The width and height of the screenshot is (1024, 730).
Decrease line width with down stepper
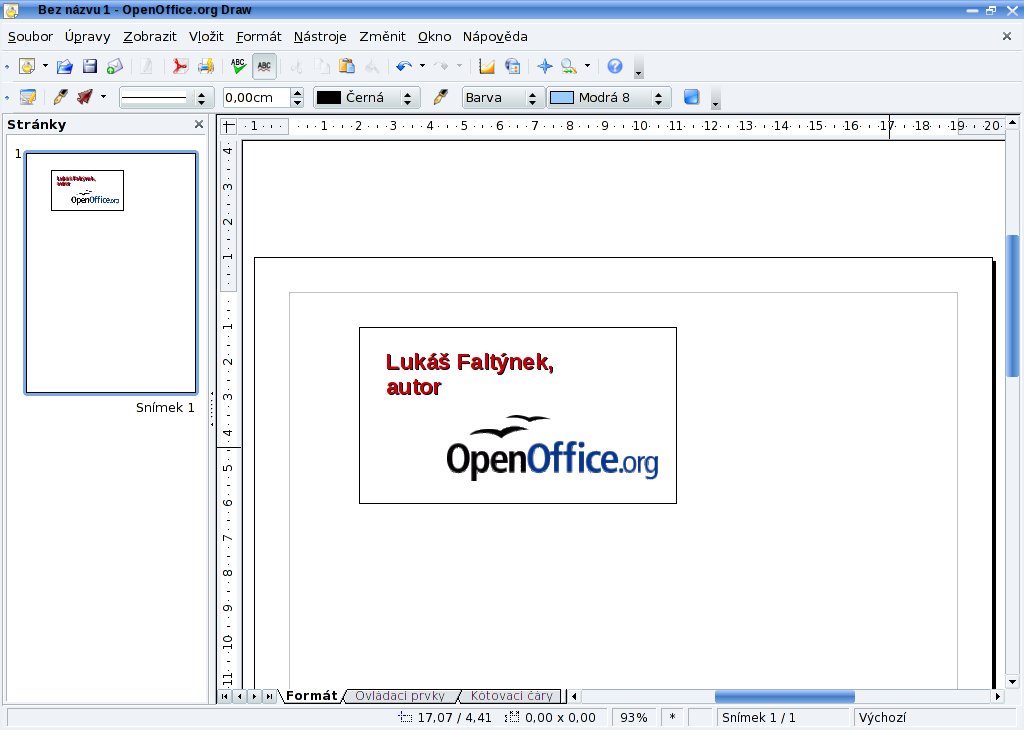point(297,103)
